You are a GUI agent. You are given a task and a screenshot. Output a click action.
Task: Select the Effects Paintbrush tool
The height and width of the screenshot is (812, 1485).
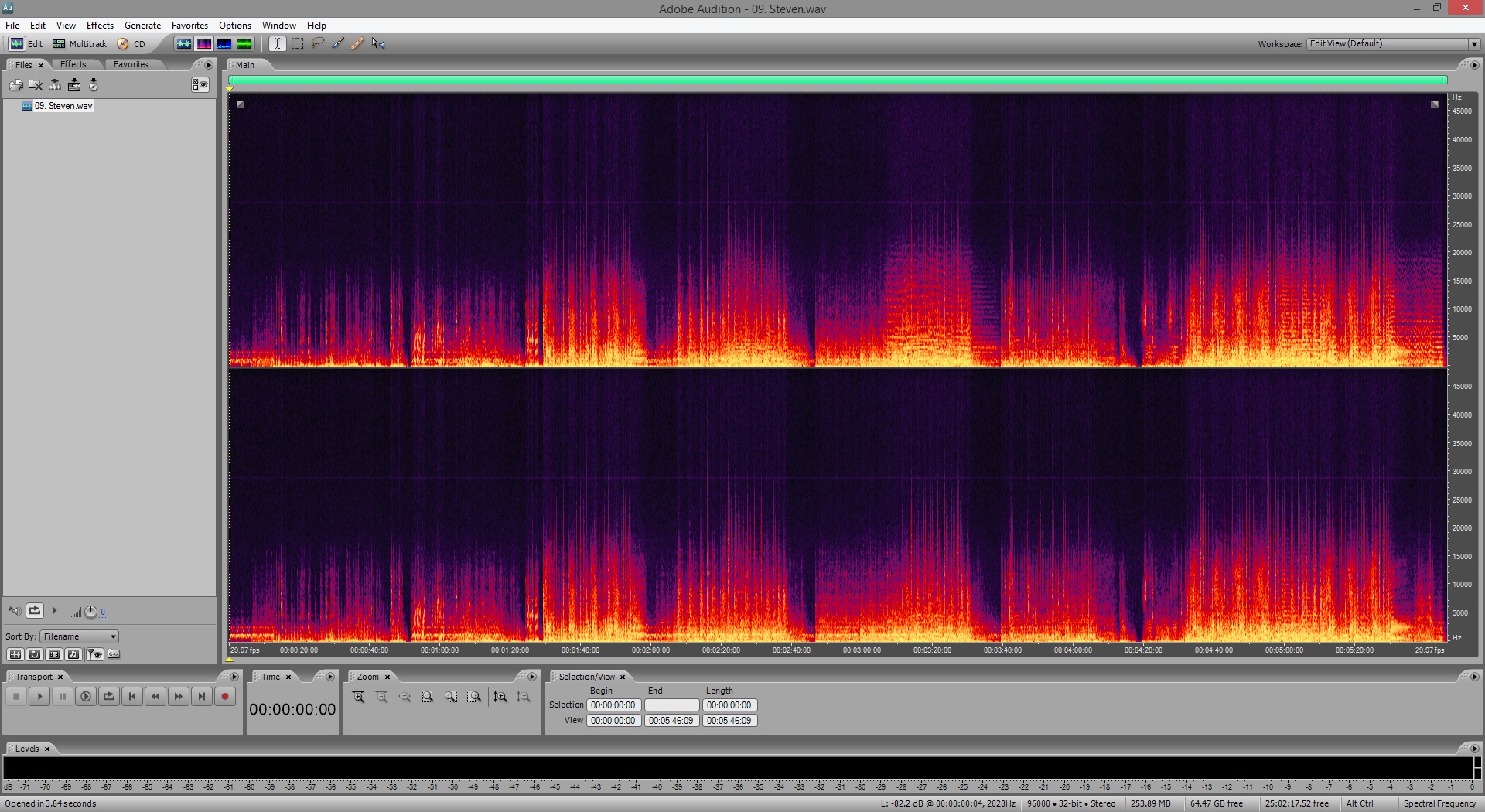[338, 44]
